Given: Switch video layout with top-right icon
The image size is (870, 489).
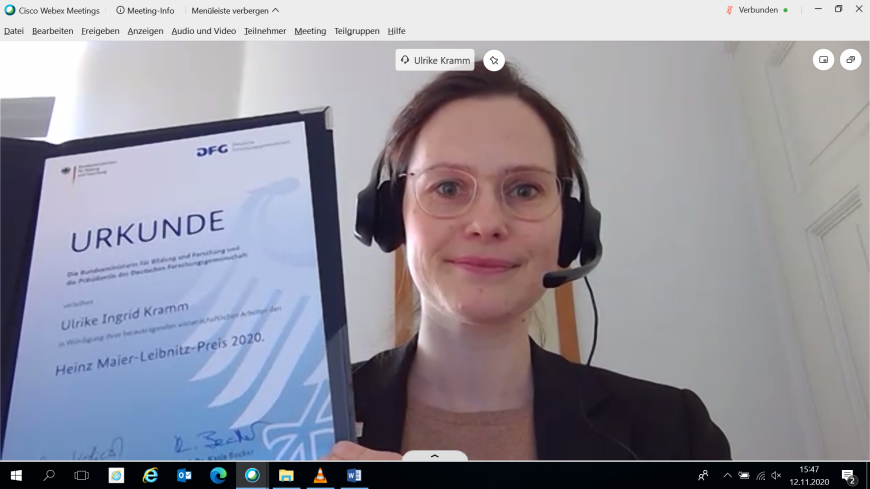Looking at the screenshot, I should point(851,59).
